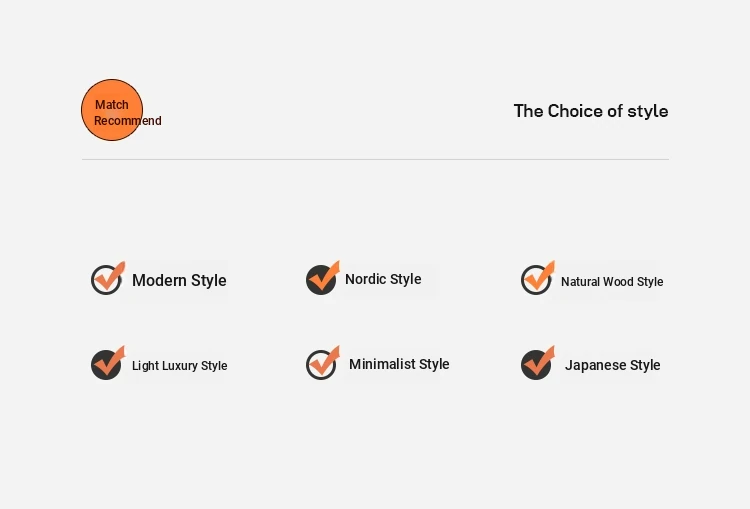Screen dimensions: 750x509
Task: Click the horizontal divider line
Action: 375,159
